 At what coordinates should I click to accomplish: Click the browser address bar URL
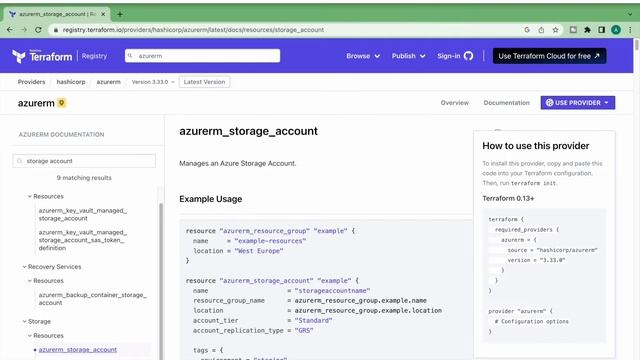click(193, 30)
